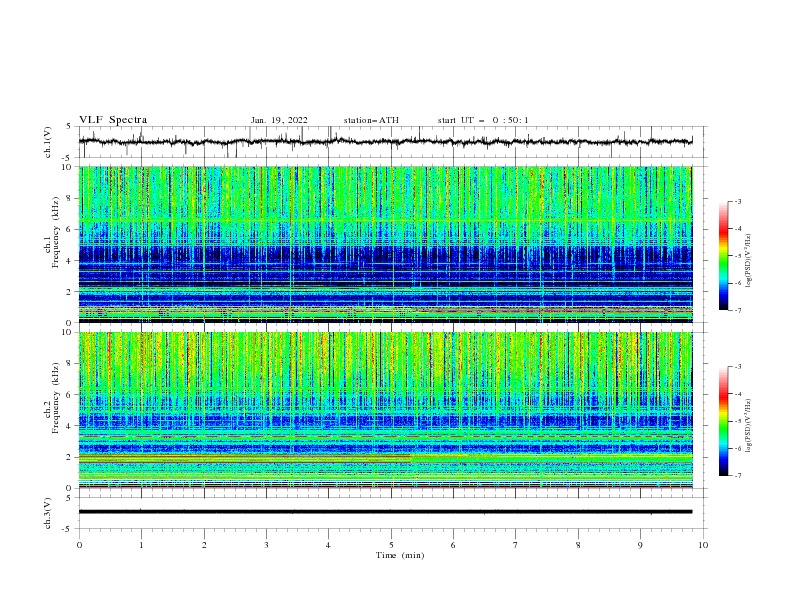Click the ch.1 "Frequency (kHz)" axis label
The height and width of the screenshot is (612, 792).
pos(56,232)
